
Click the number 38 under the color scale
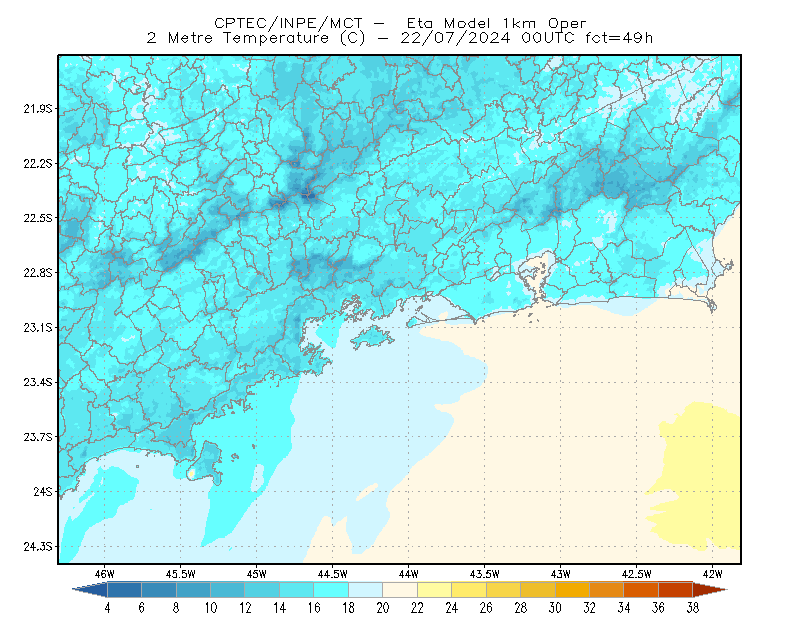point(693,608)
